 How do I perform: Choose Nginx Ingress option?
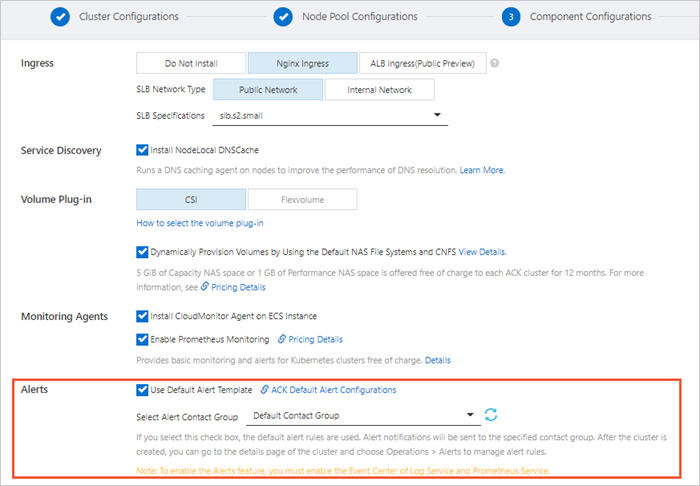[303, 63]
